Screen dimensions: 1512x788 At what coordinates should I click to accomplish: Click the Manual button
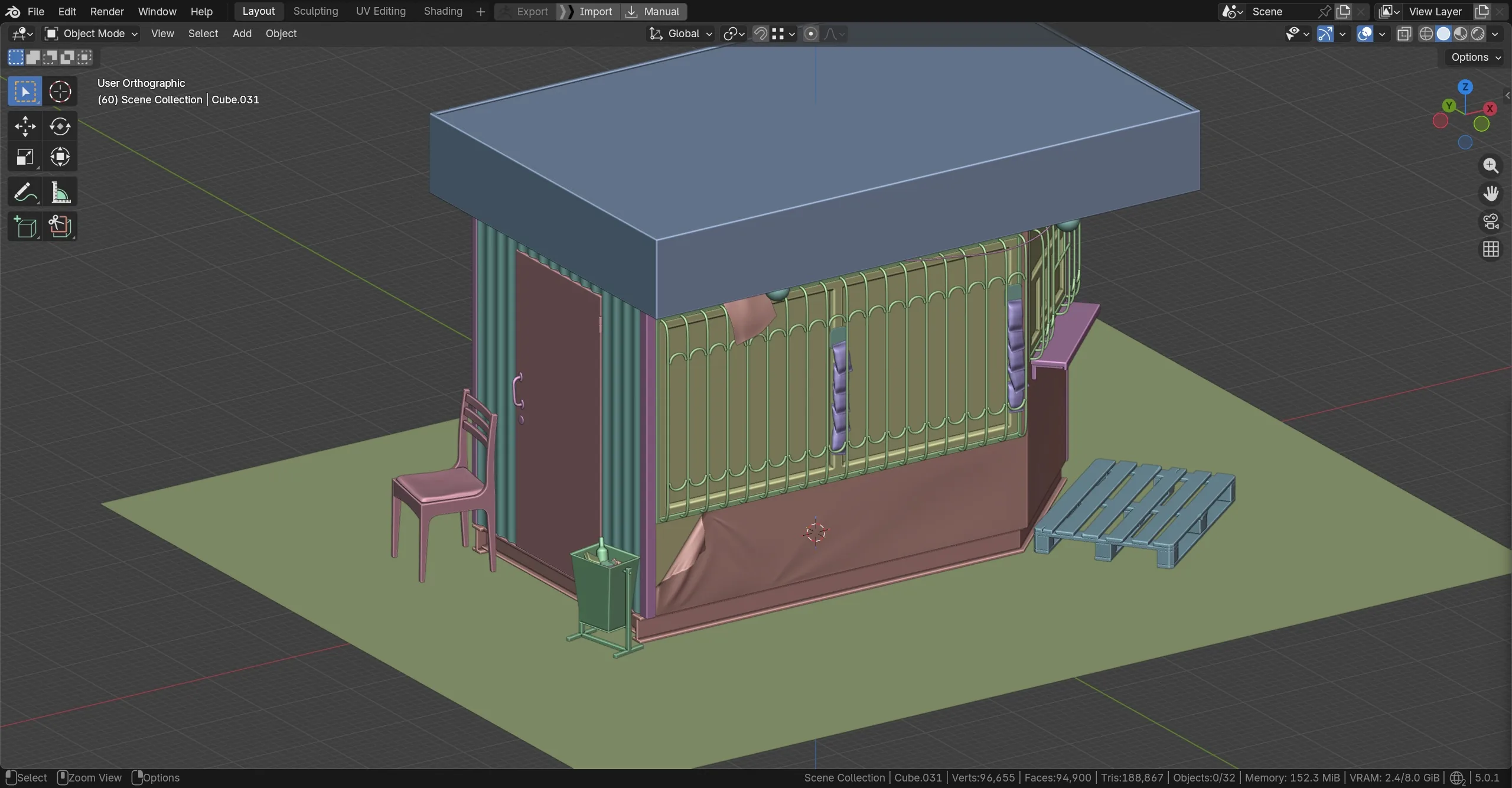pyautogui.click(x=654, y=11)
